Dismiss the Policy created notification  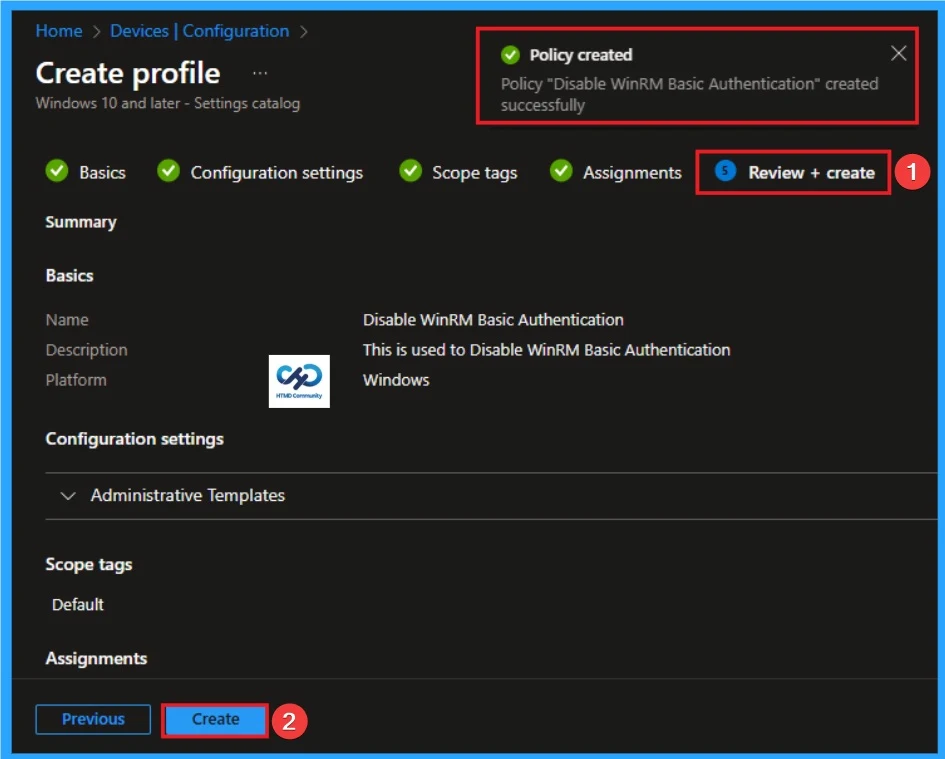(x=898, y=53)
